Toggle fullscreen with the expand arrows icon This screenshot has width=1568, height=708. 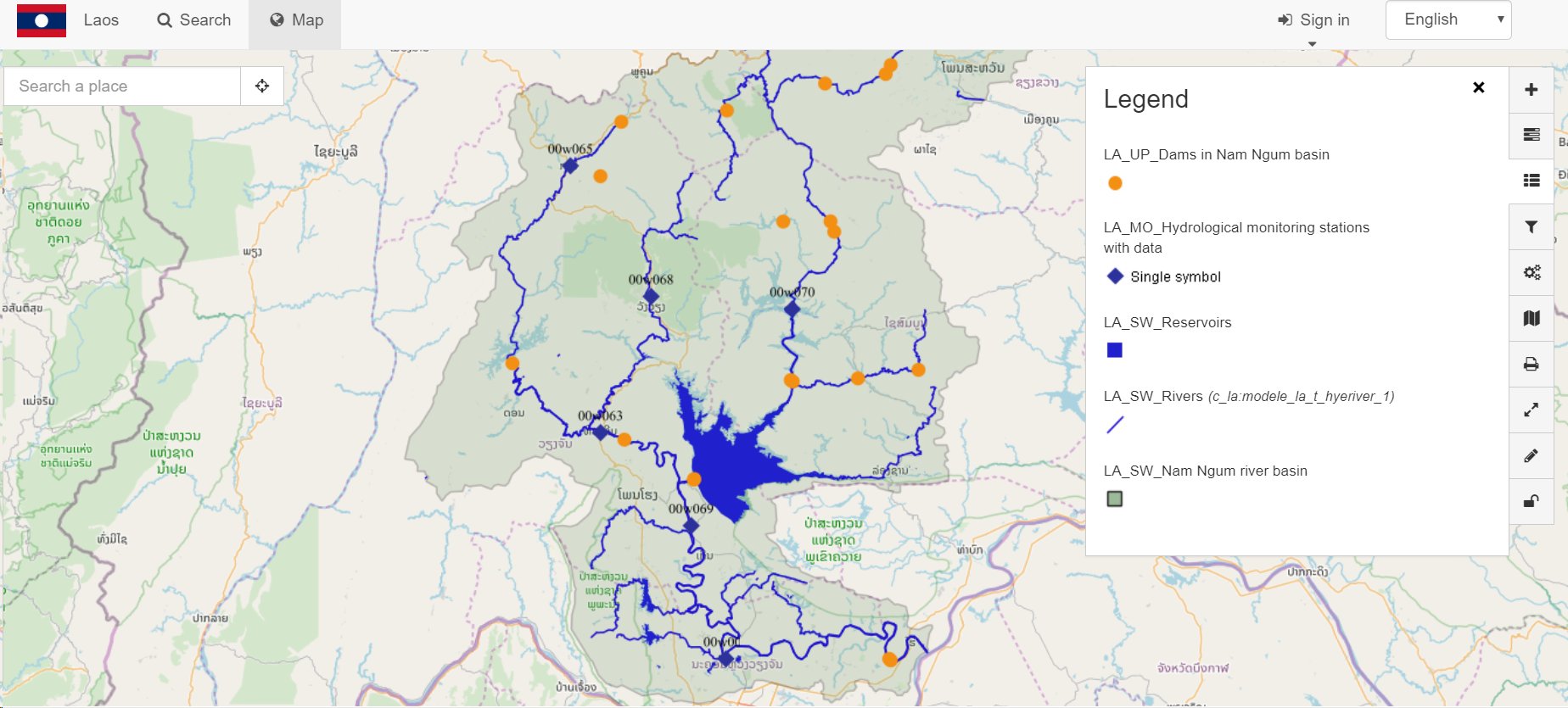pyautogui.click(x=1531, y=410)
